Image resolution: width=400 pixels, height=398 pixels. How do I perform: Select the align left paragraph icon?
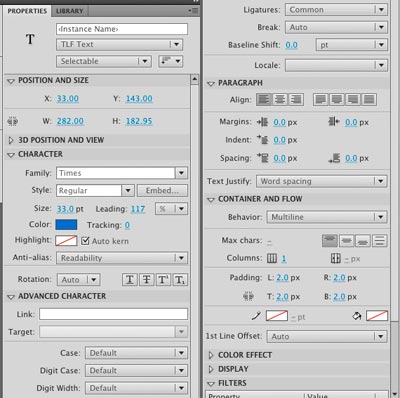coord(264,99)
